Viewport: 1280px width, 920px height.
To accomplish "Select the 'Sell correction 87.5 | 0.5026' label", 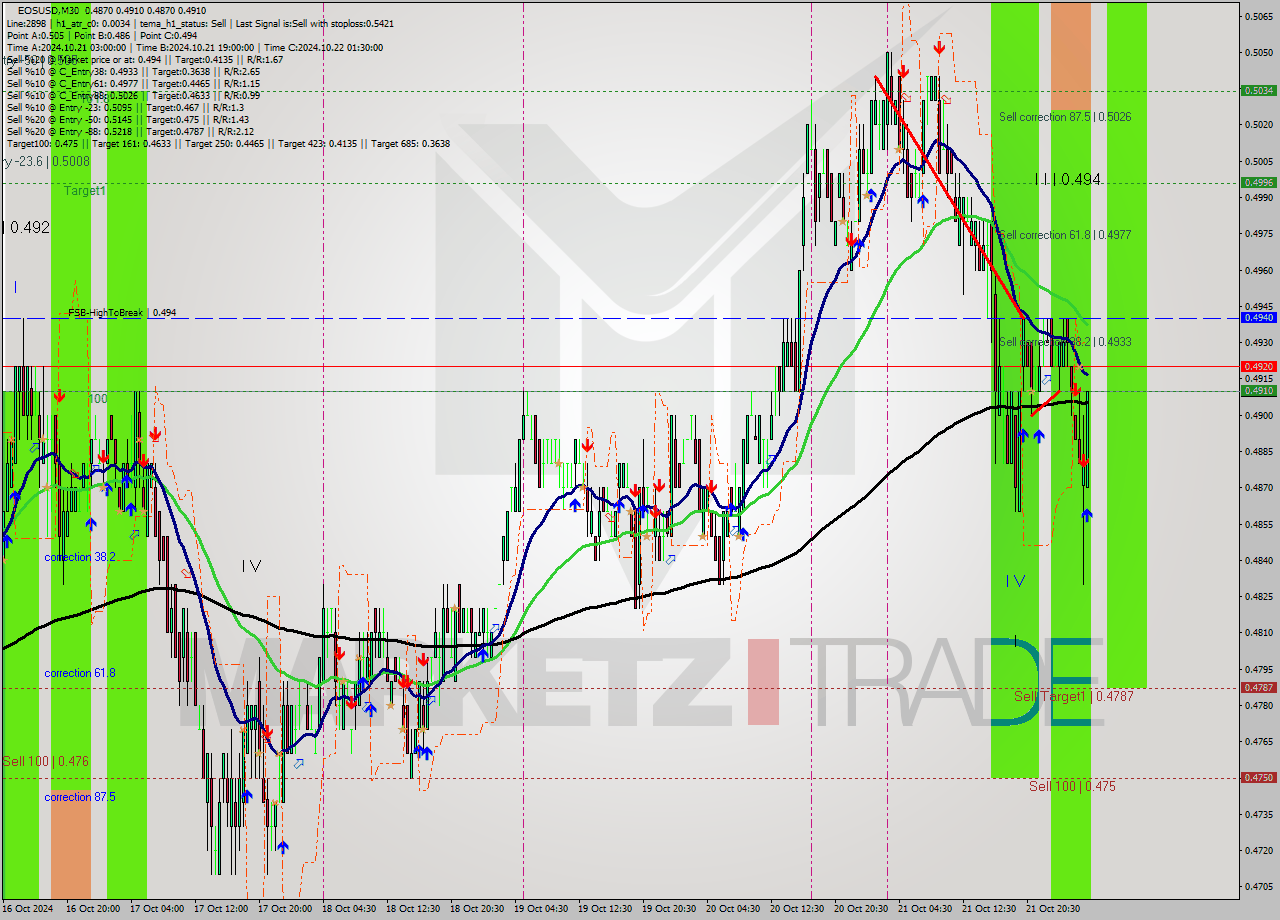I will coord(1065,117).
